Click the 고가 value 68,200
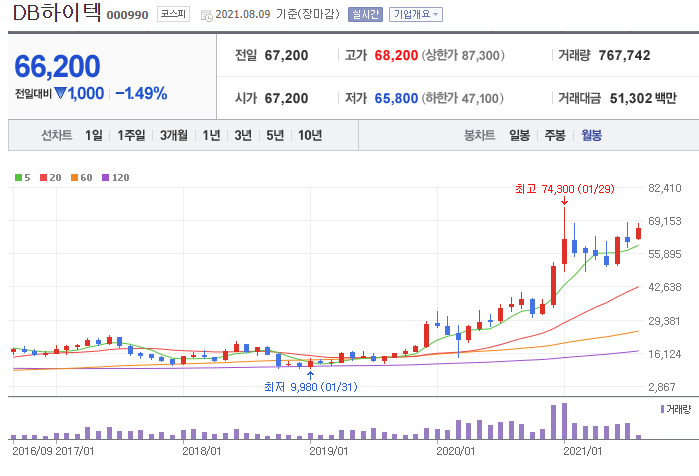 (x=396, y=55)
